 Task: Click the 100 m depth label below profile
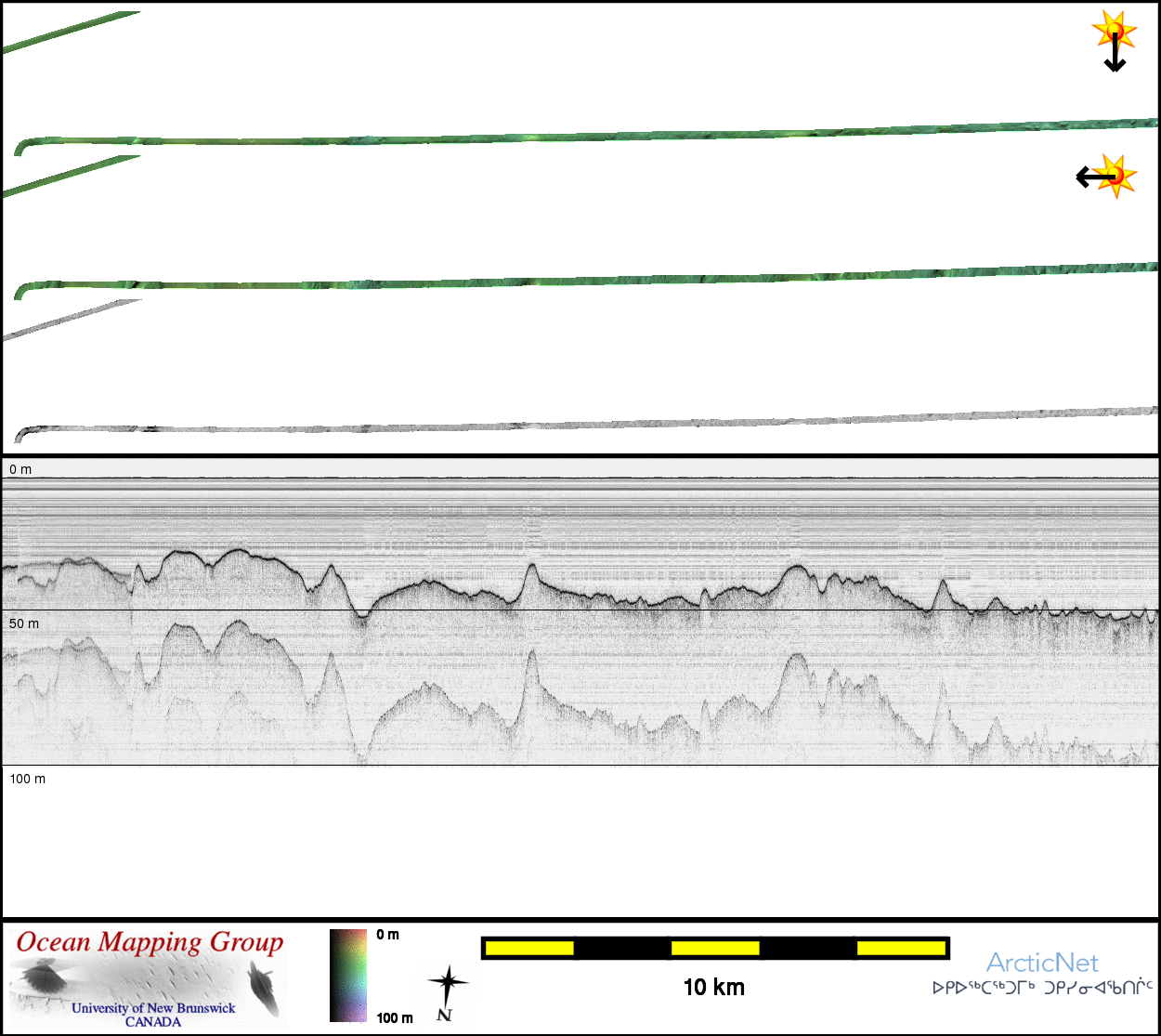pos(27,779)
